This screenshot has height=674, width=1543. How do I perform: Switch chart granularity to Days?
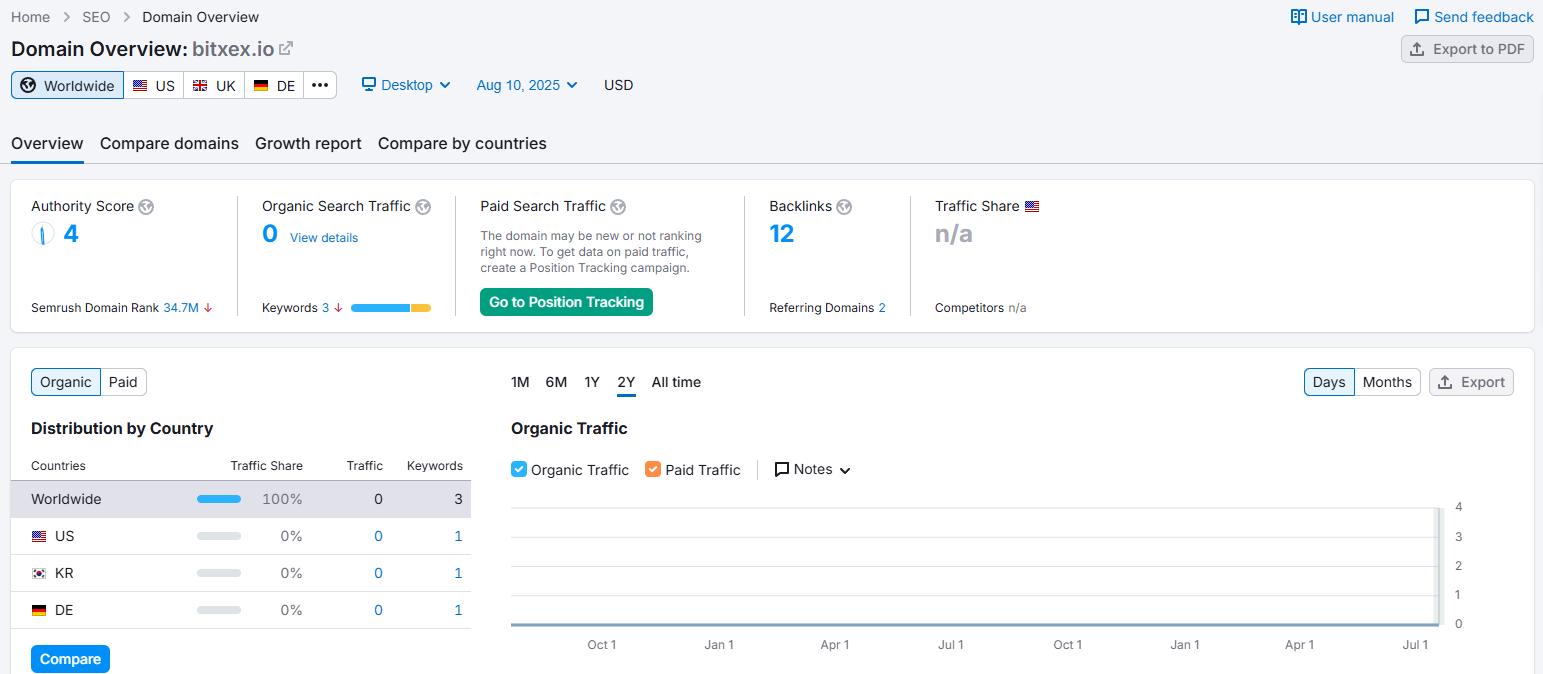pos(1329,382)
